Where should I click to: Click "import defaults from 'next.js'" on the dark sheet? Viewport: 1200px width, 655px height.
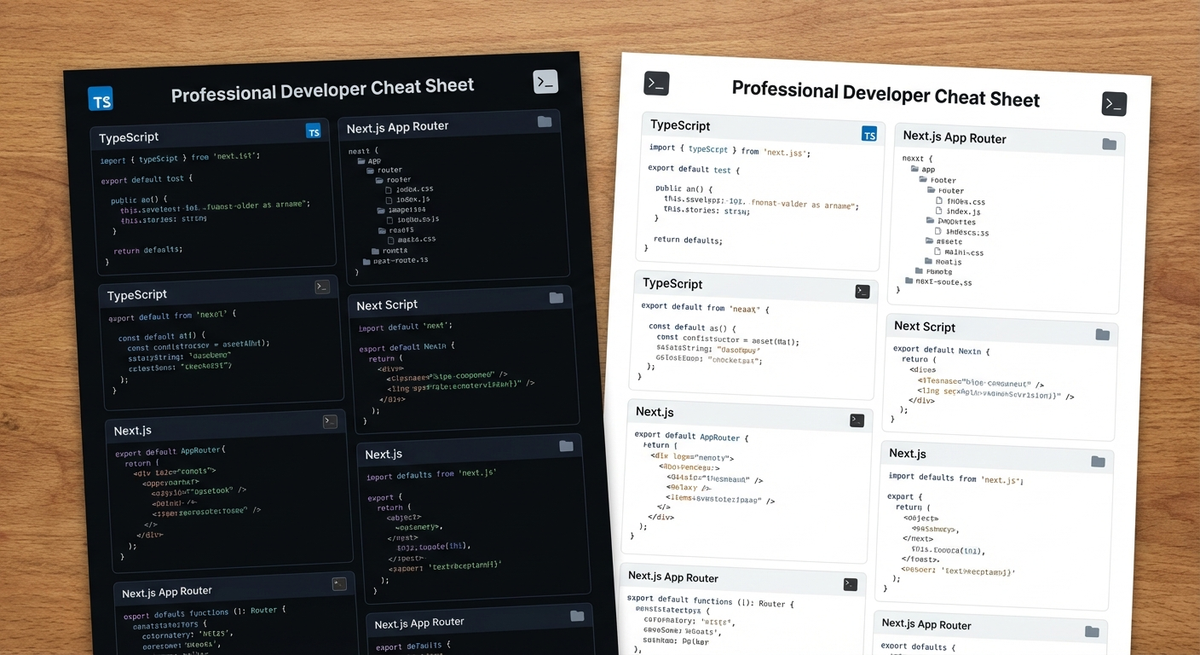click(x=431, y=474)
